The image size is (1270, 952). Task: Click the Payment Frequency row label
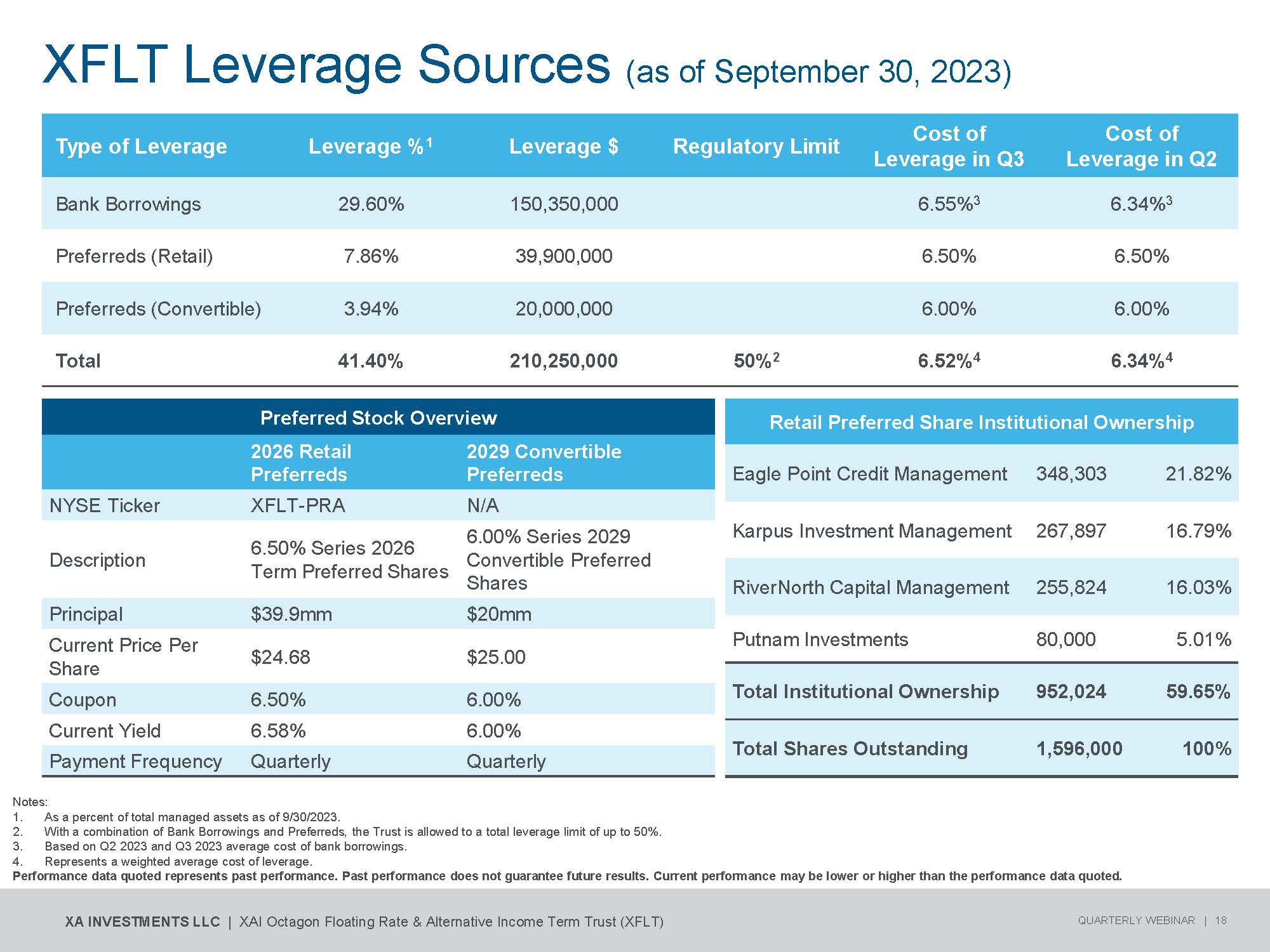point(135,762)
